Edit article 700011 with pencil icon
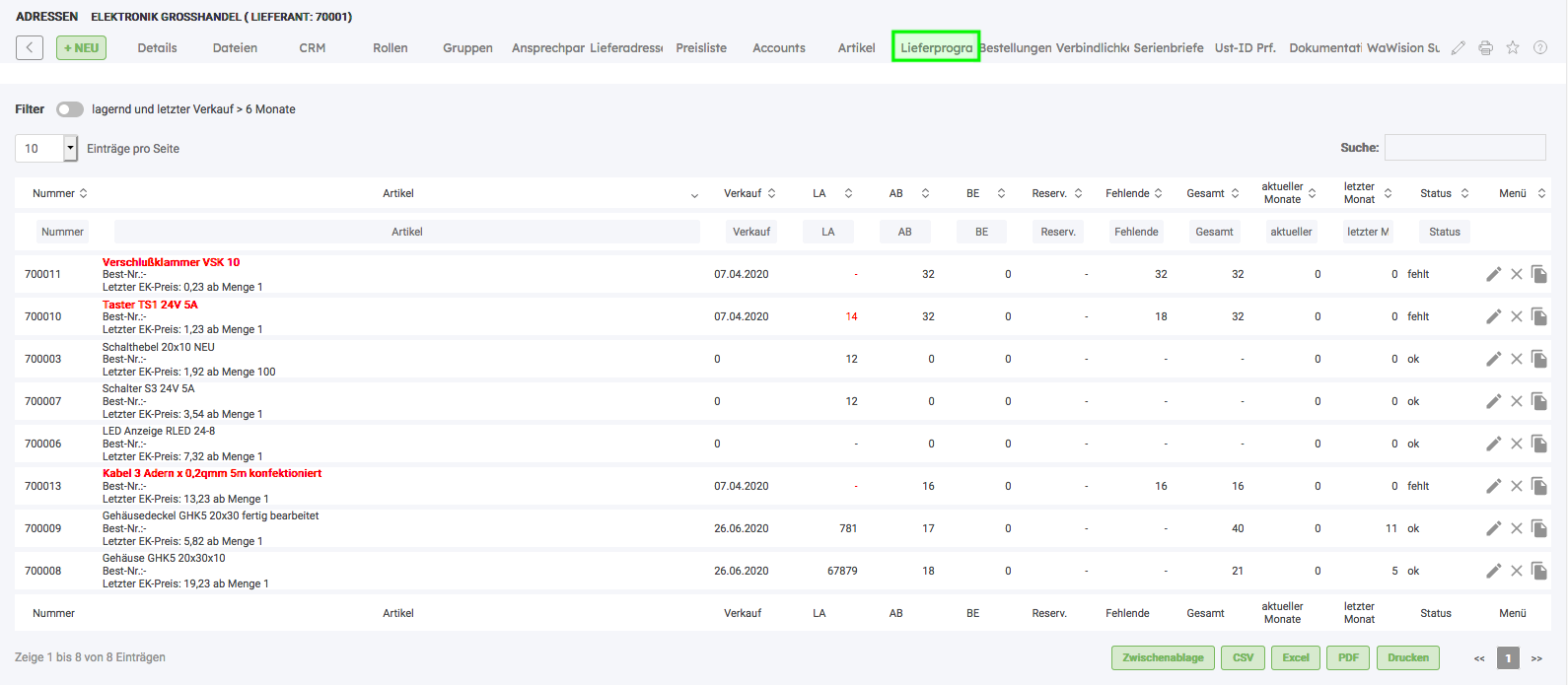This screenshot has height=685, width=1568. click(x=1493, y=274)
